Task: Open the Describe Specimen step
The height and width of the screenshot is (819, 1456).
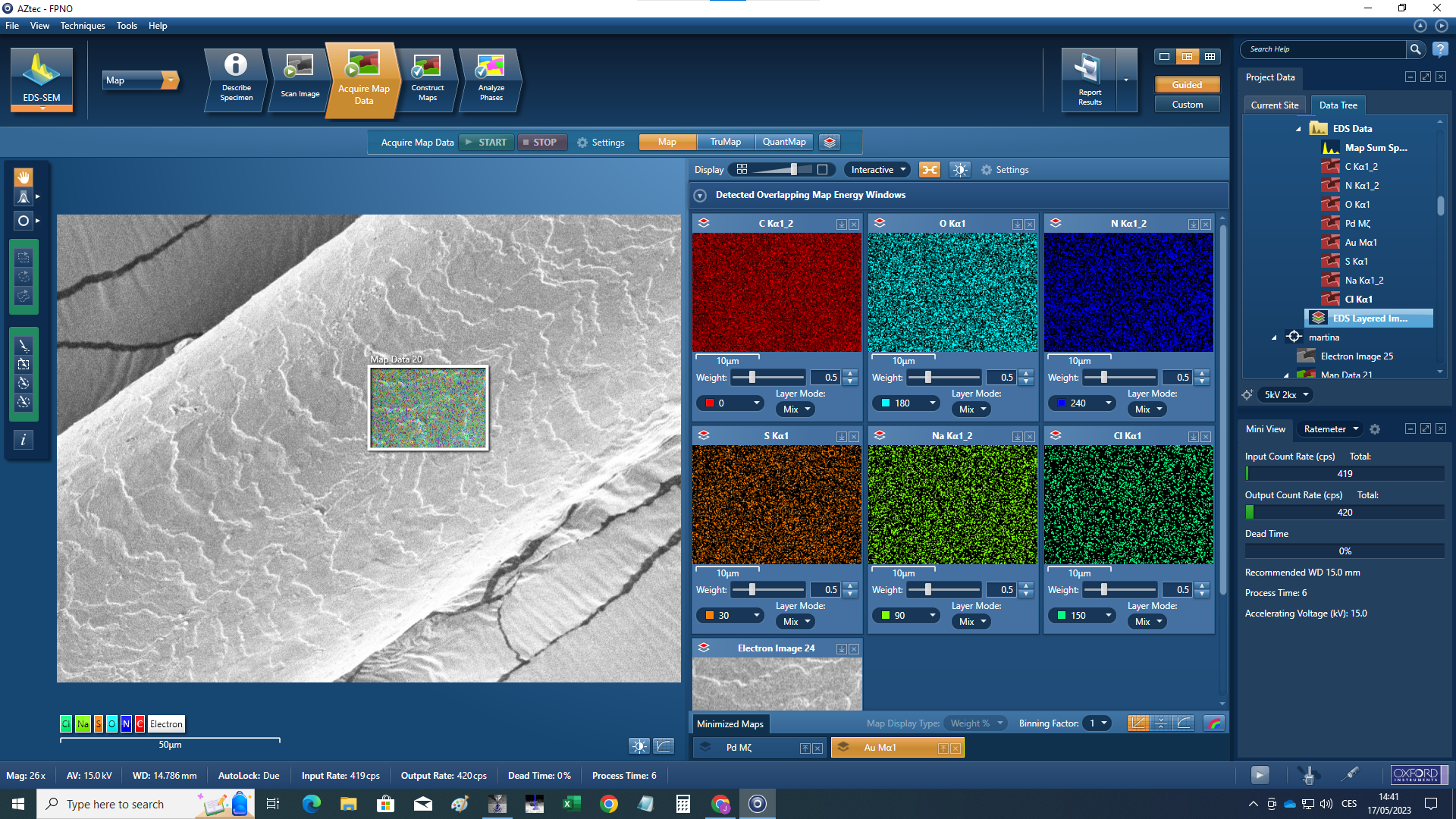Action: (236, 80)
